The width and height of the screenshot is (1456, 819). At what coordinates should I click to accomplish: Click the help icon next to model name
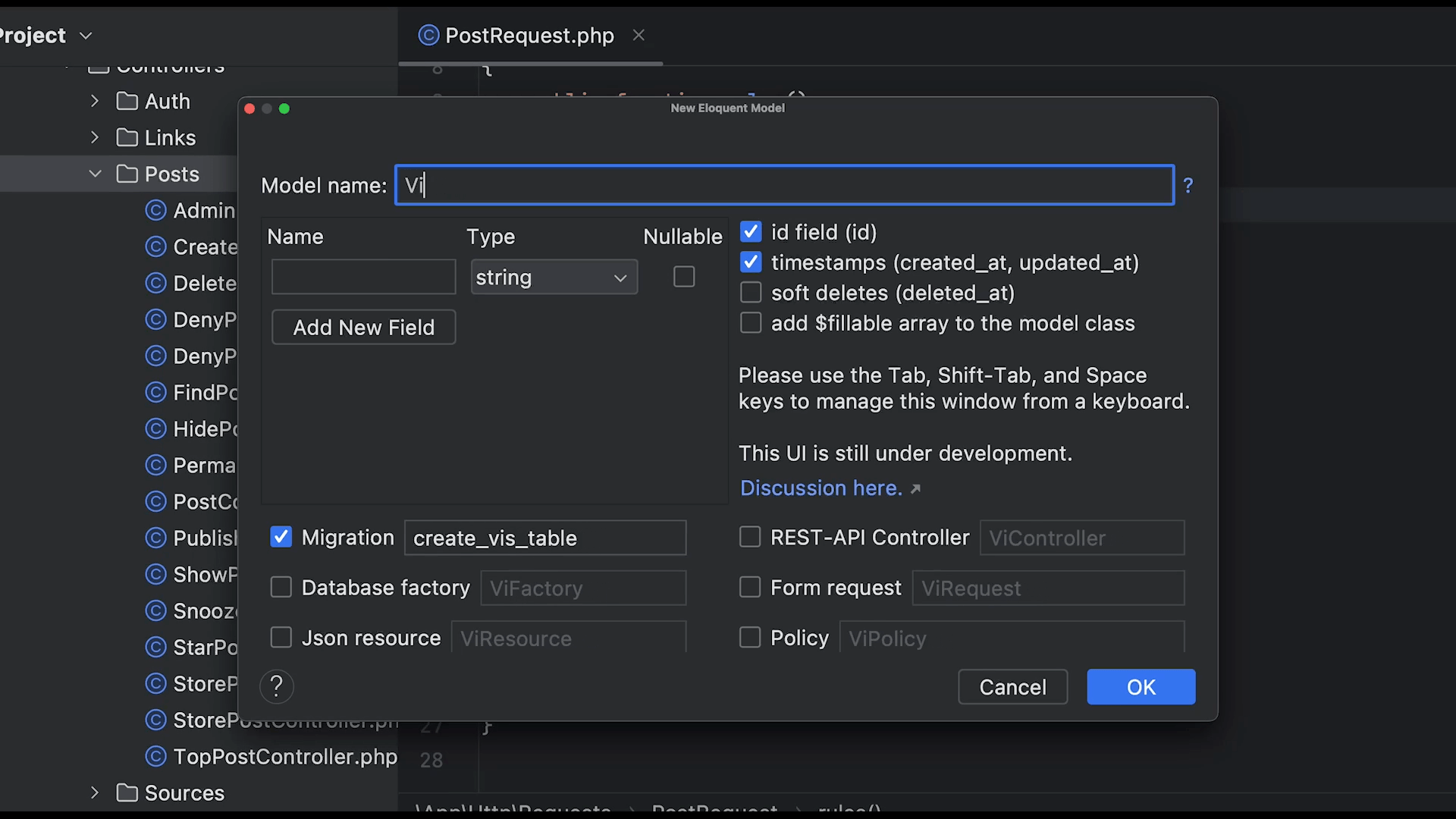pyautogui.click(x=1188, y=186)
